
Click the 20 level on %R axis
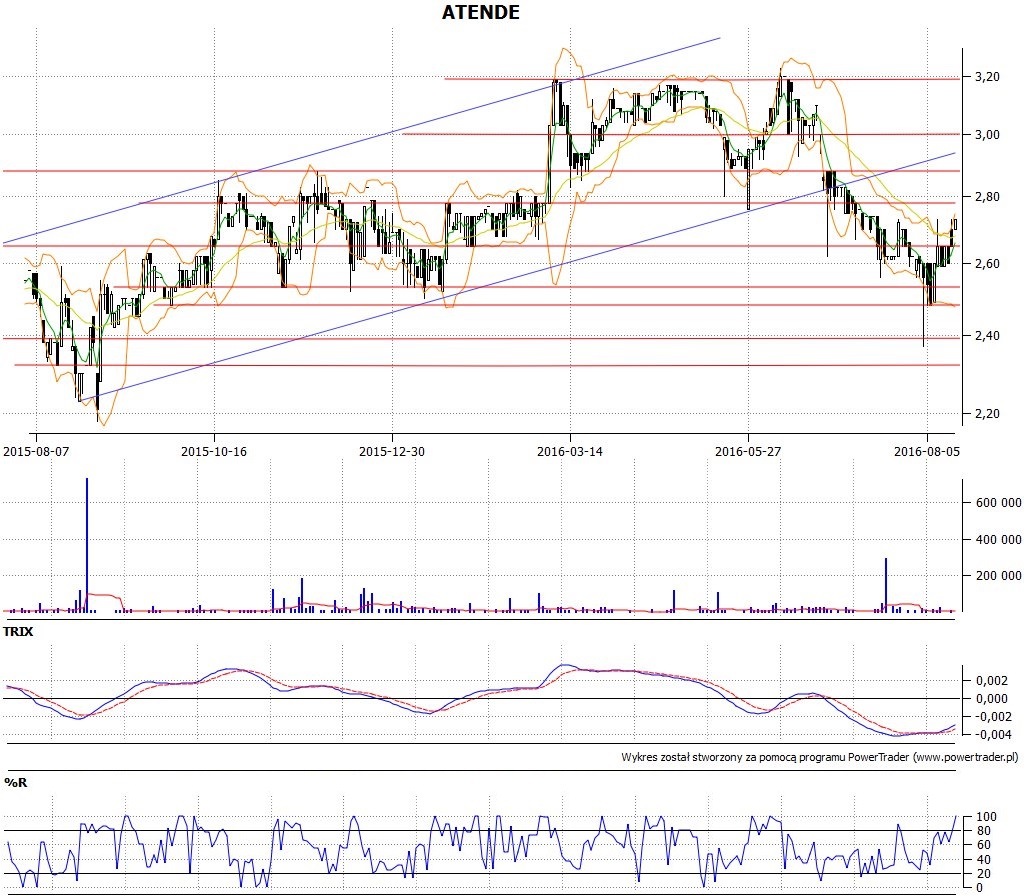tap(984, 874)
